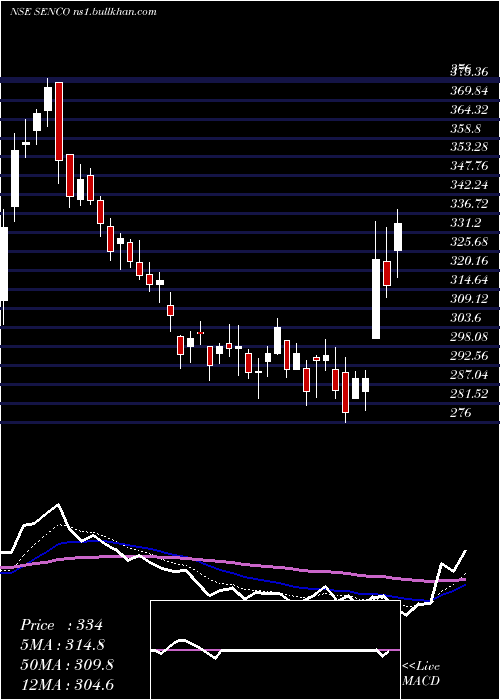
Task: Click the MACD inset chart panel
Action: [275, 650]
